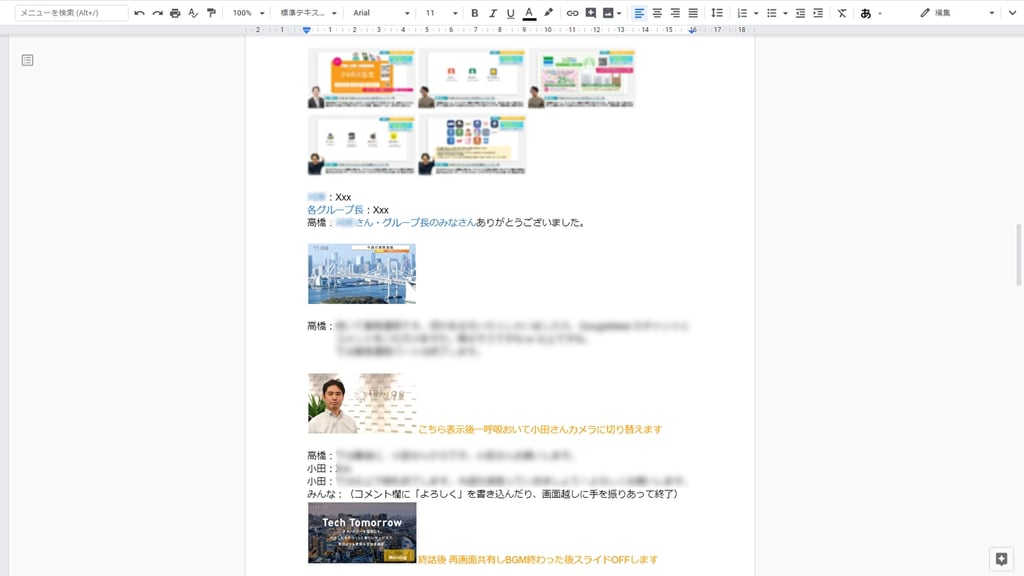Toggle bold formatting
Viewport: 1024px width, 576px height.
(475, 13)
